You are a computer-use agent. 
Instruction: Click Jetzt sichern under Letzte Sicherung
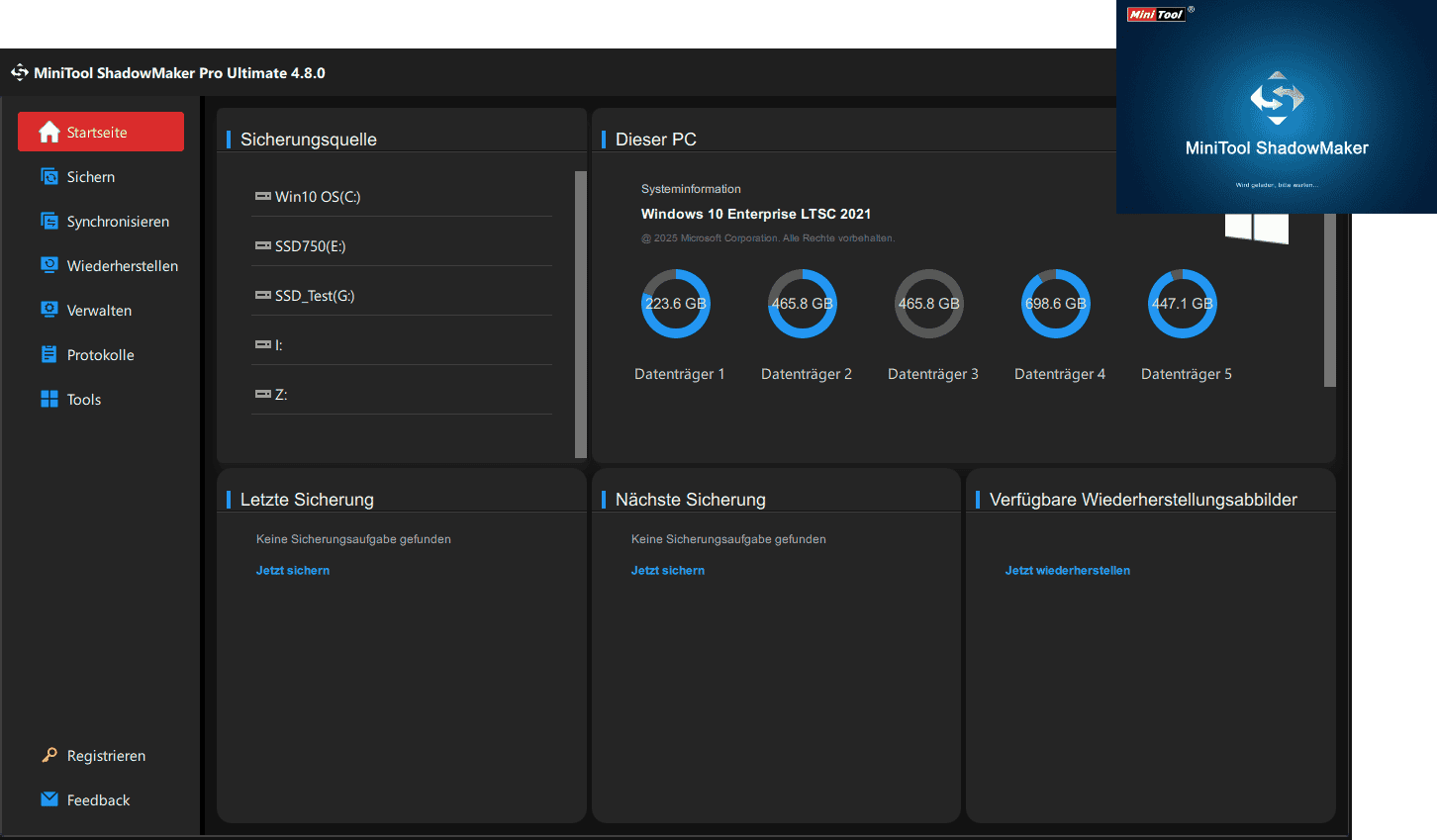[293, 570]
